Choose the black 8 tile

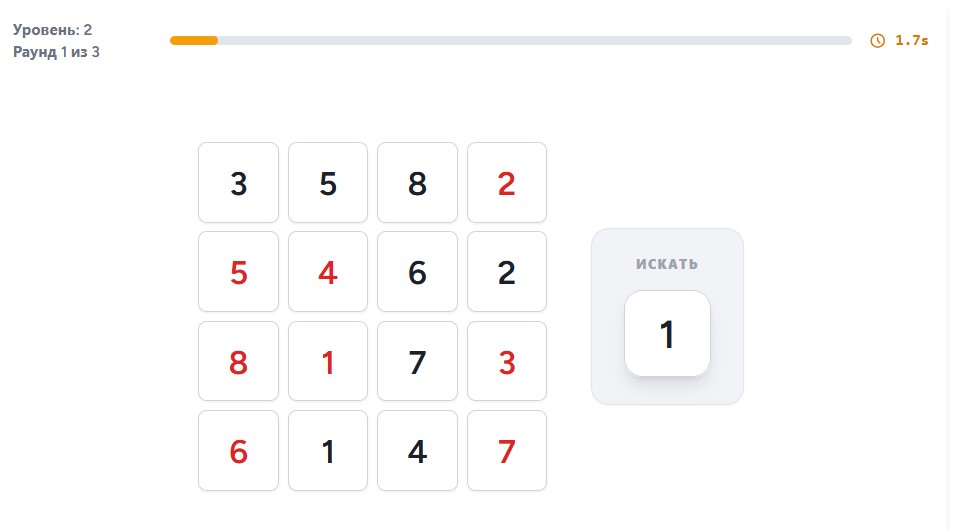417,183
